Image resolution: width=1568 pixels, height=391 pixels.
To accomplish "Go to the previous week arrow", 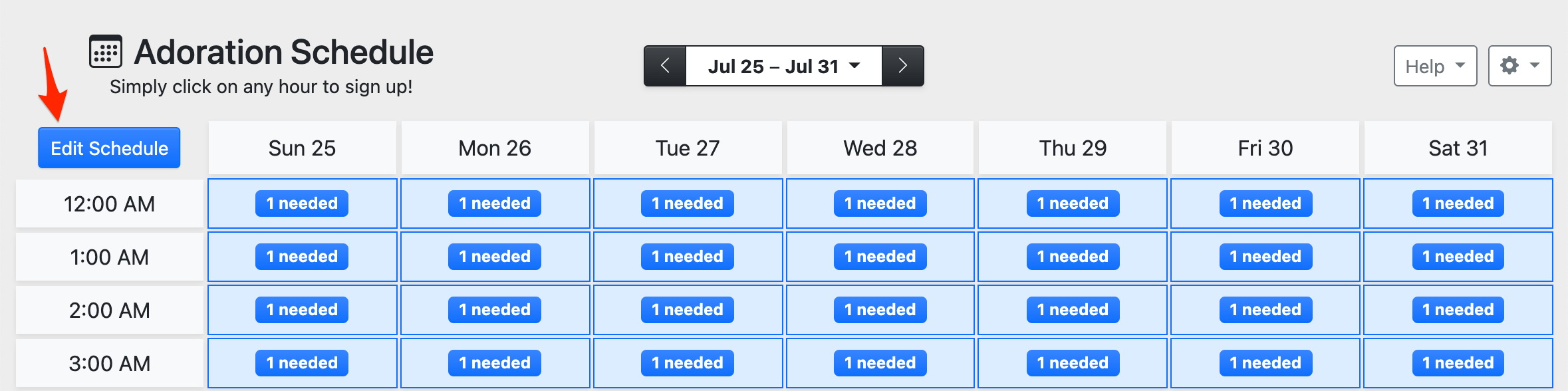I will (665, 66).
